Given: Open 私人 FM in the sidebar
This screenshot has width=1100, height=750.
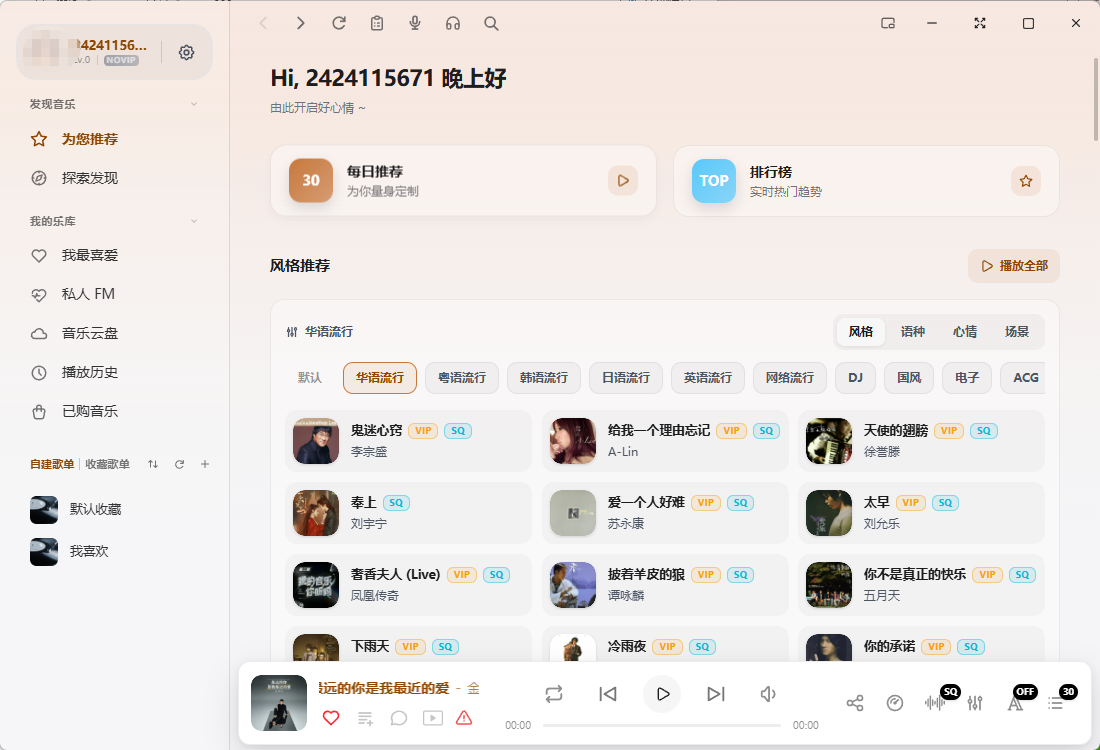Looking at the screenshot, I should coord(115,294).
